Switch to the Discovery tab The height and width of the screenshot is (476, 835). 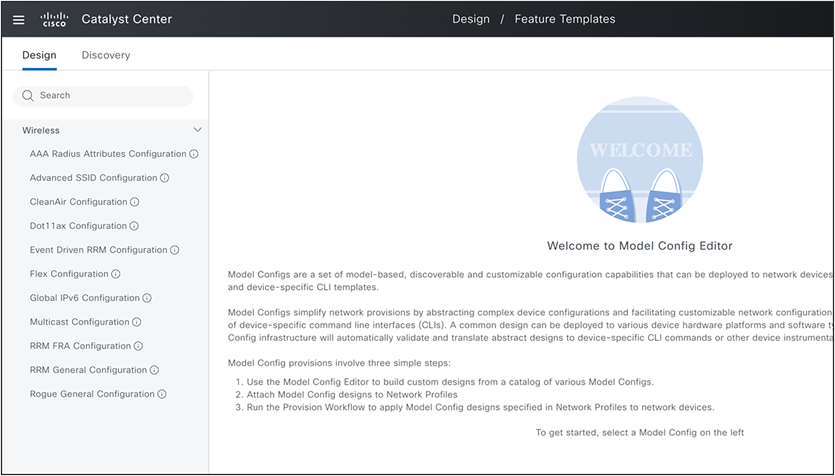pyautogui.click(x=105, y=55)
